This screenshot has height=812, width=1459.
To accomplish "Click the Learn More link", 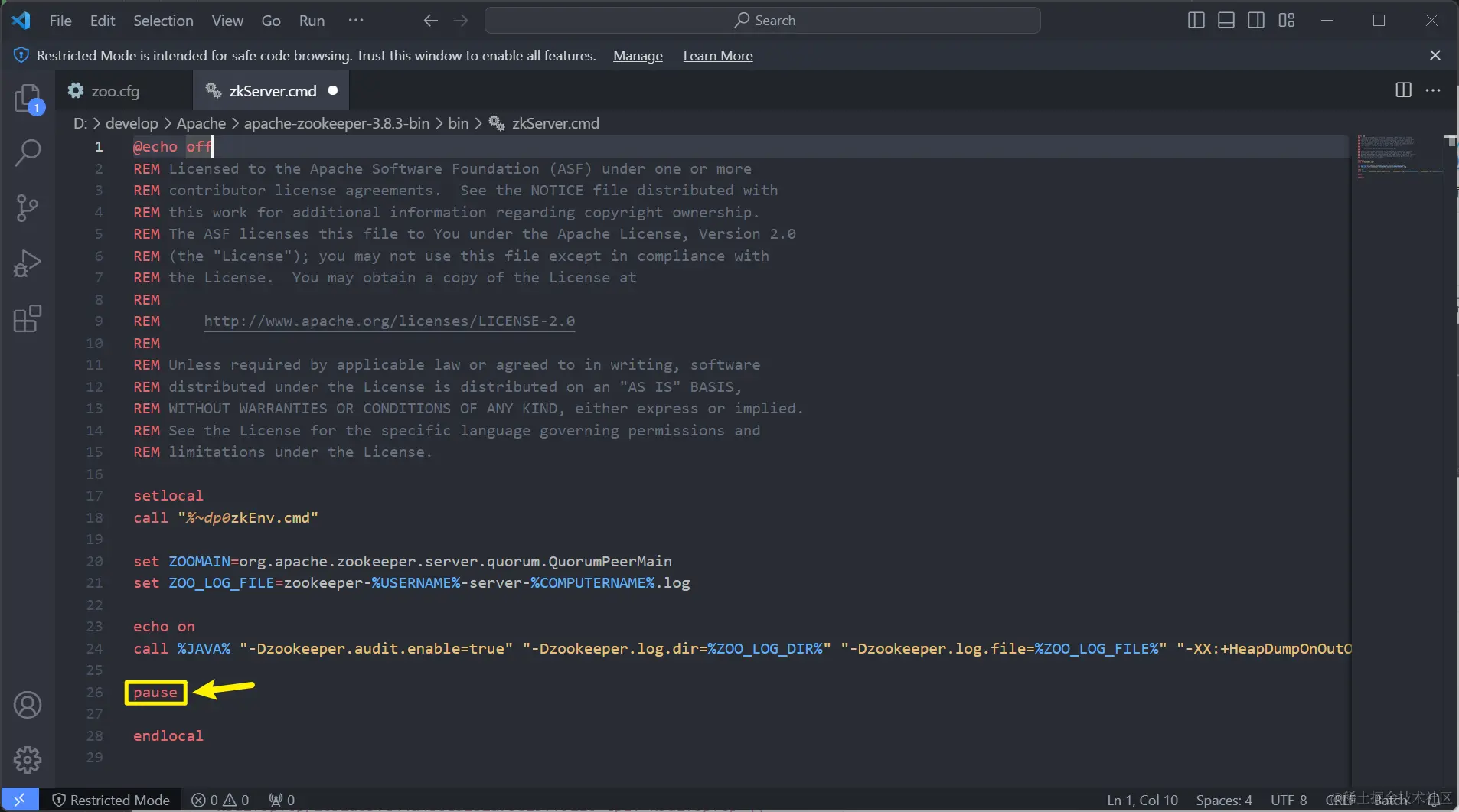I will coord(718,55).
